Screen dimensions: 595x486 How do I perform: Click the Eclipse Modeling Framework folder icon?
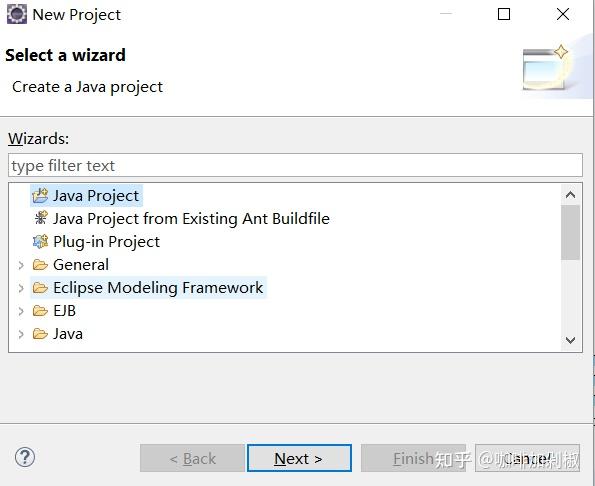(x=40, y=288)
